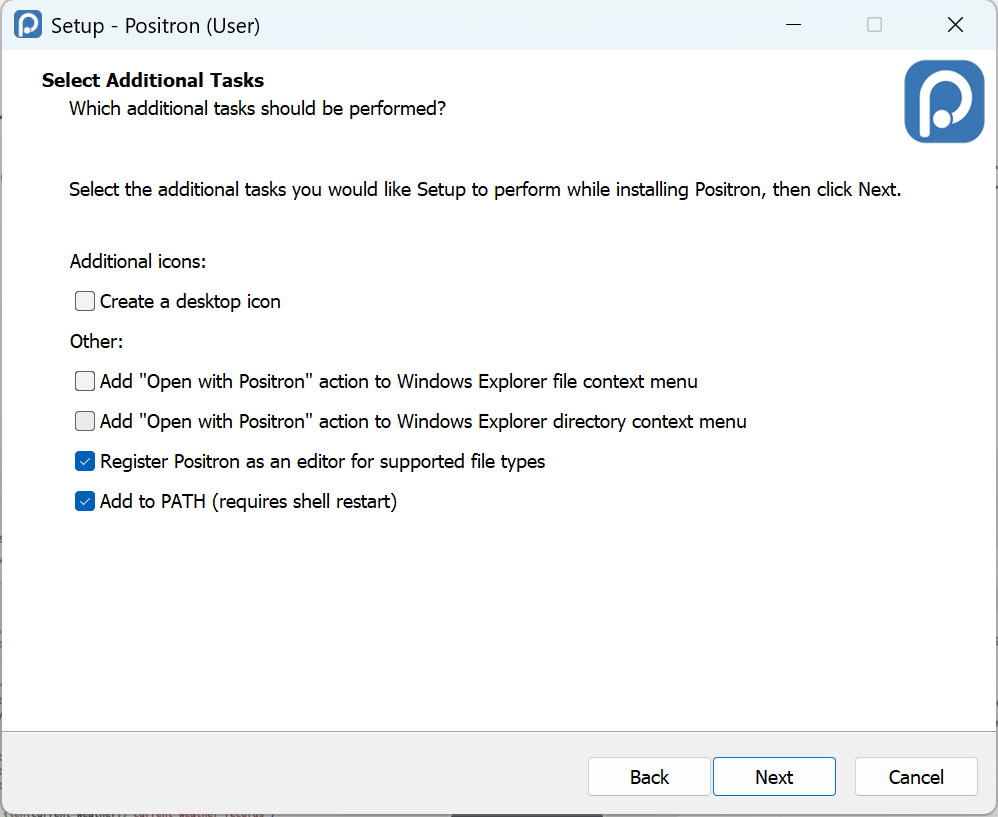Image resolution: width=998 pixels, height=817 pixels.
Task: Click the "Setup - Positron (User)" window title
Action: click(155, 25)
